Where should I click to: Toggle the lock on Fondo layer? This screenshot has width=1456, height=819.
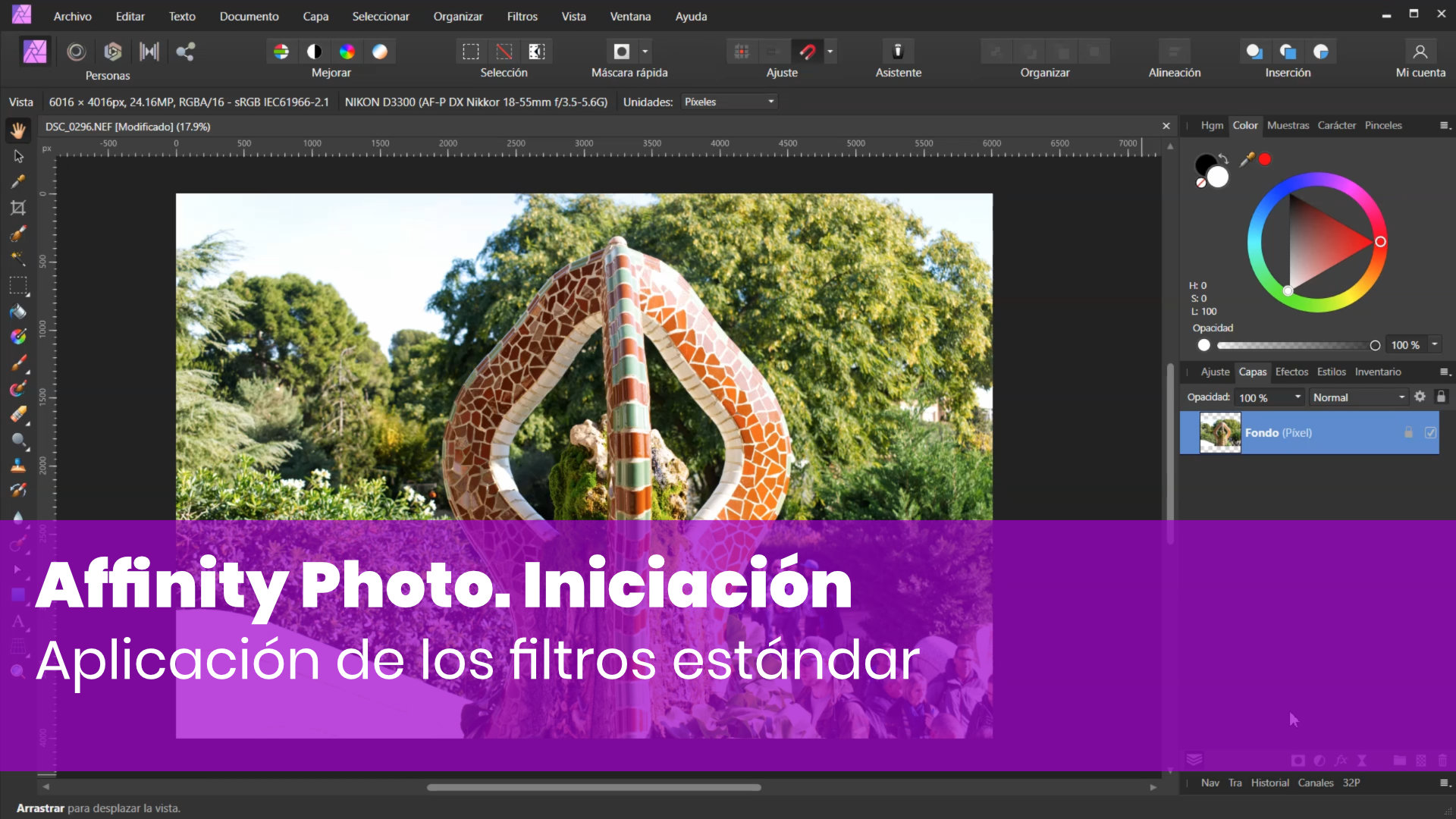click(x=1408, y=432)
